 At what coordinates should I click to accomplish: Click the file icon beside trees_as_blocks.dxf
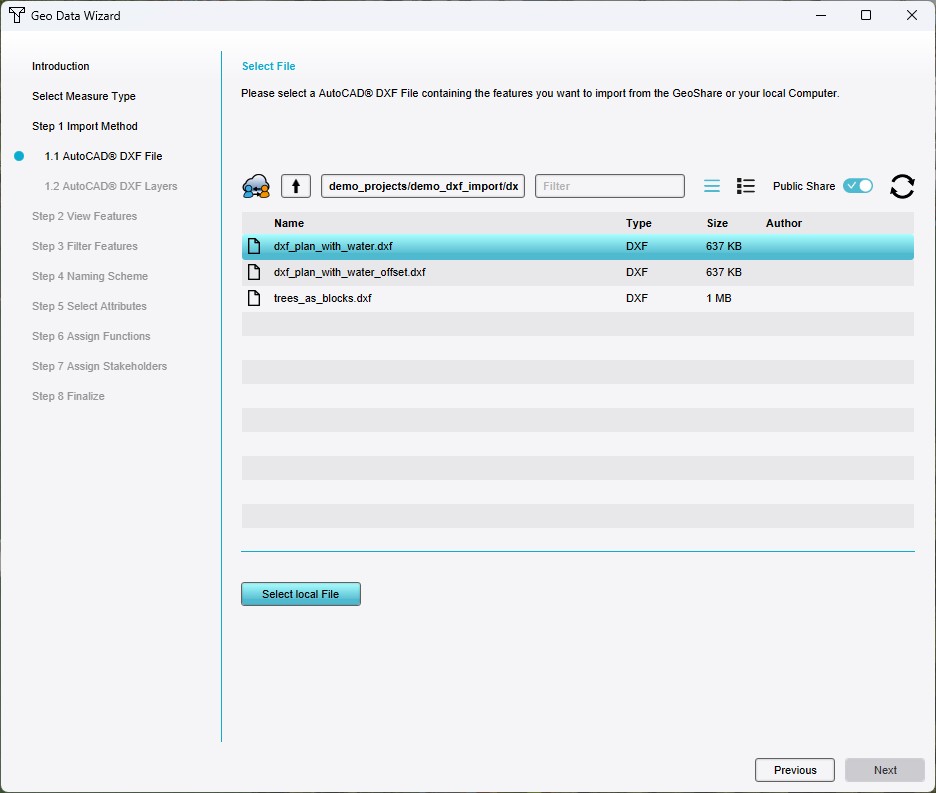pyautogui.click(x=253, y=297)
